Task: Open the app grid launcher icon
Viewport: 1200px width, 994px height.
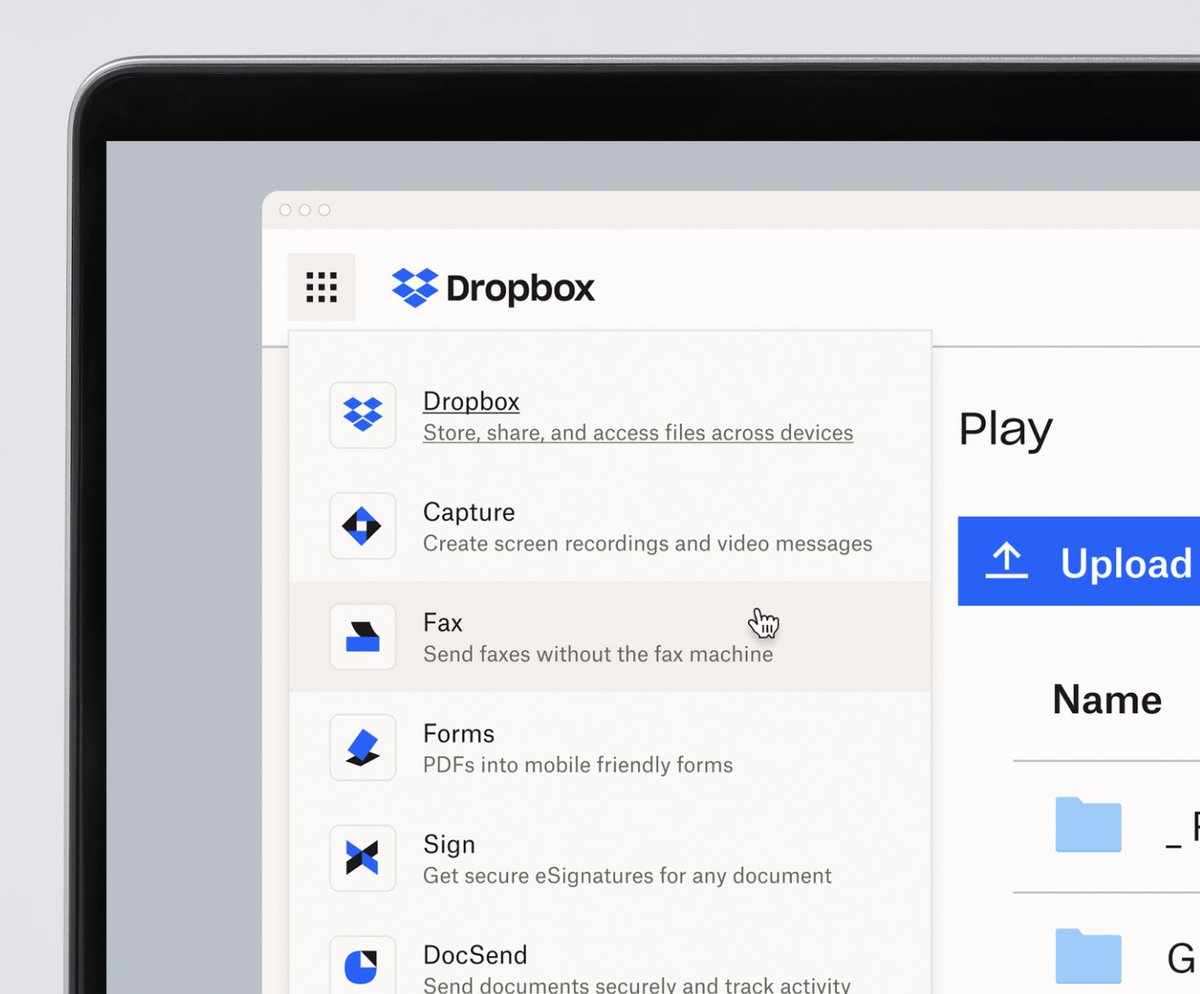Action: coord(321,287)
